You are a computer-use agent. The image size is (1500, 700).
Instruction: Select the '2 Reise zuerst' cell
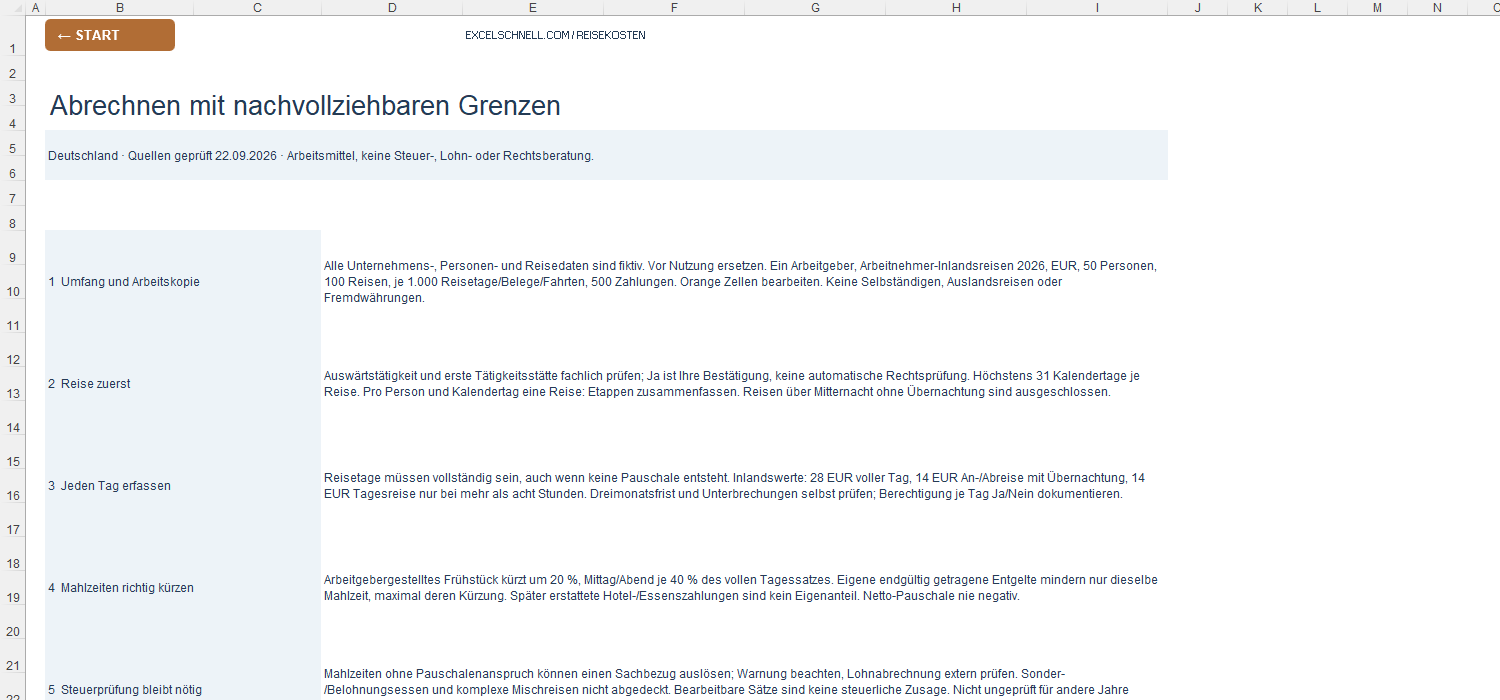183,384
